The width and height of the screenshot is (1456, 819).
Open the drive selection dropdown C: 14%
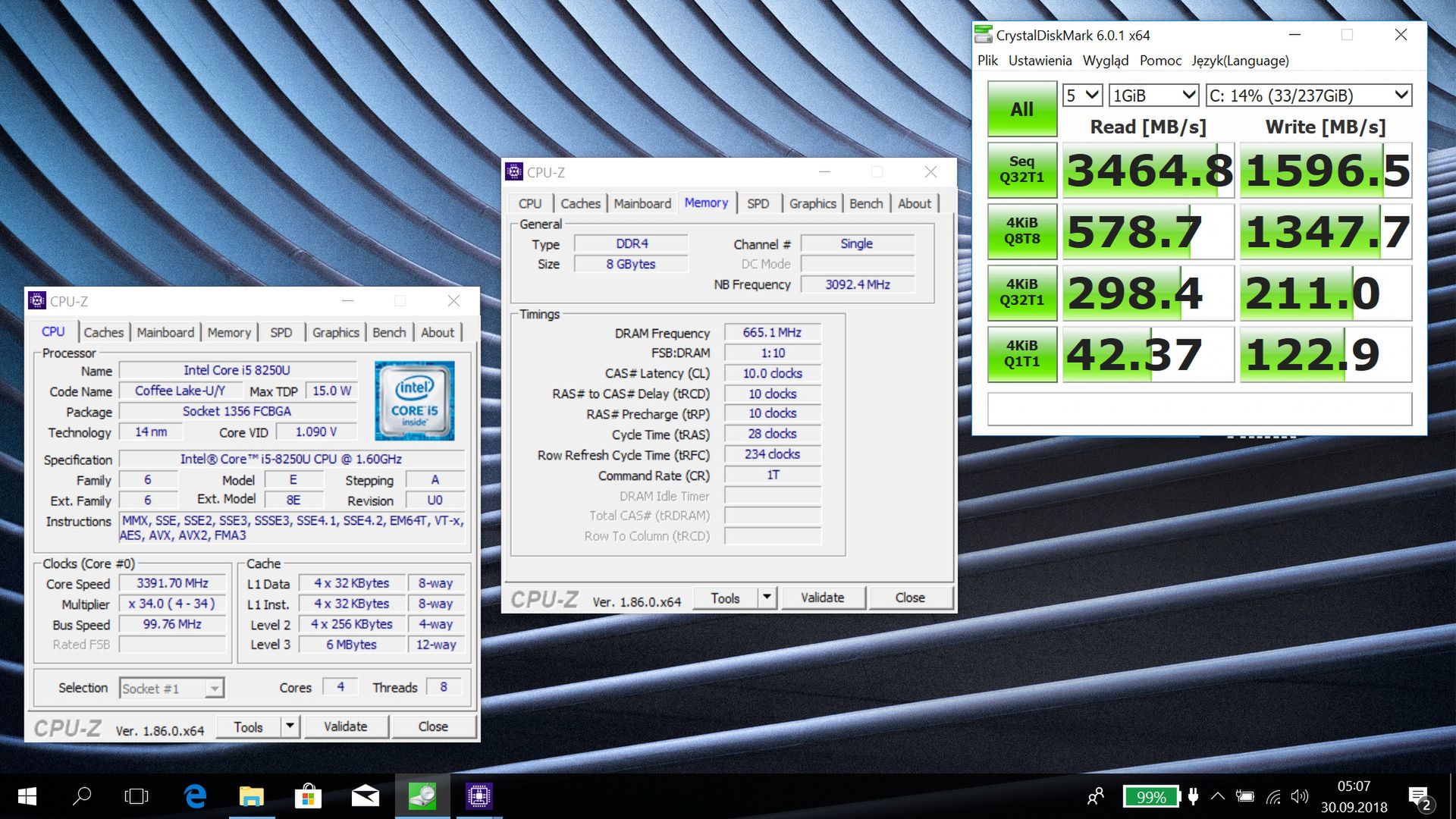pos(1309,96)
